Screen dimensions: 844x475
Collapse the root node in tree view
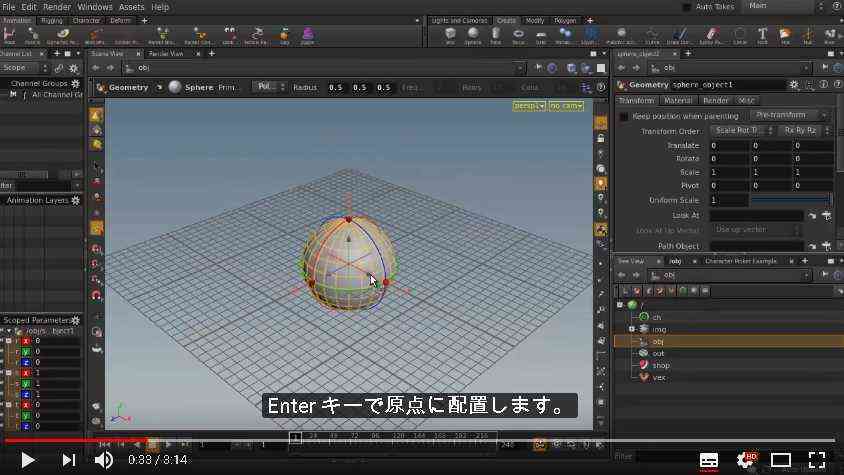click(x=620, y=305)
